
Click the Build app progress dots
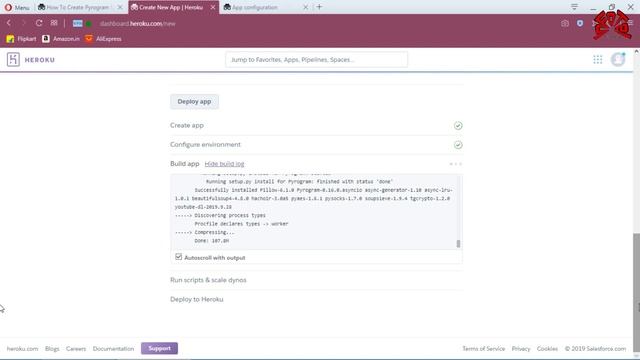click(456, 164)
